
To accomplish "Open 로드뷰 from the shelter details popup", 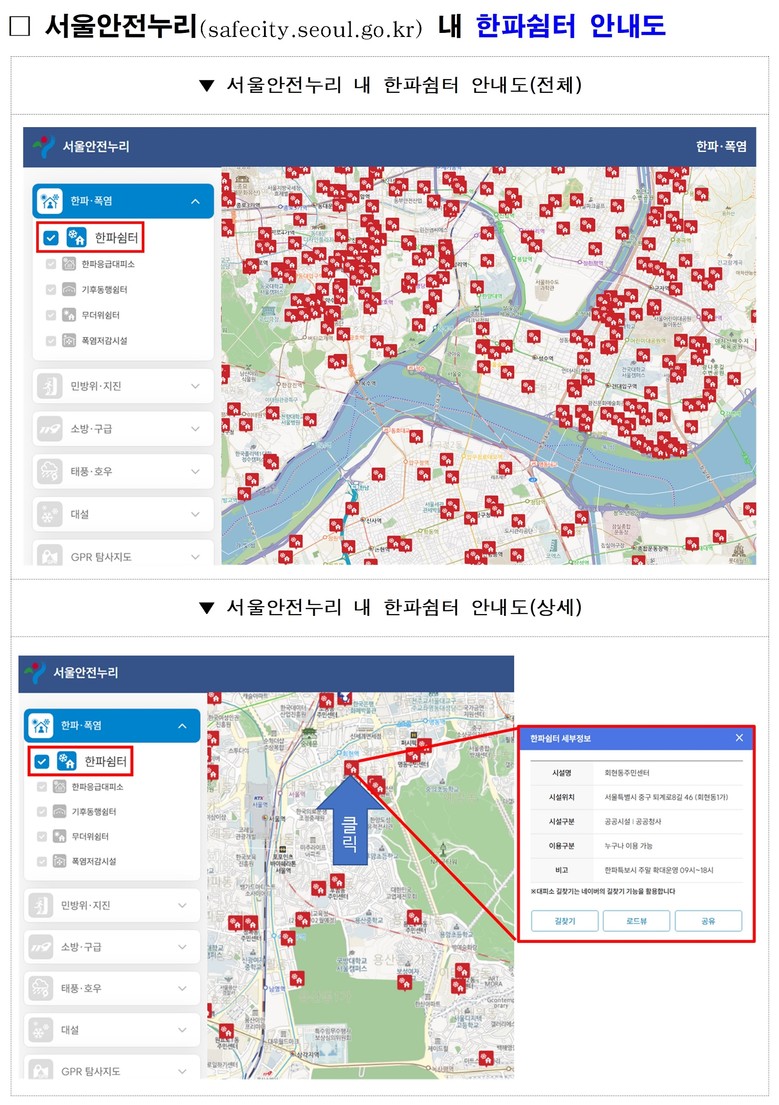I will point(635,921).
